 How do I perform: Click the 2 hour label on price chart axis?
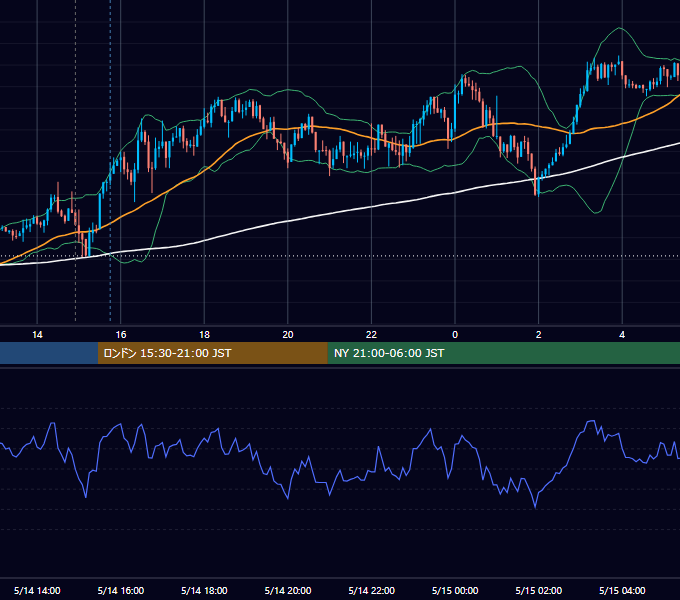click(x=539, y=335)
